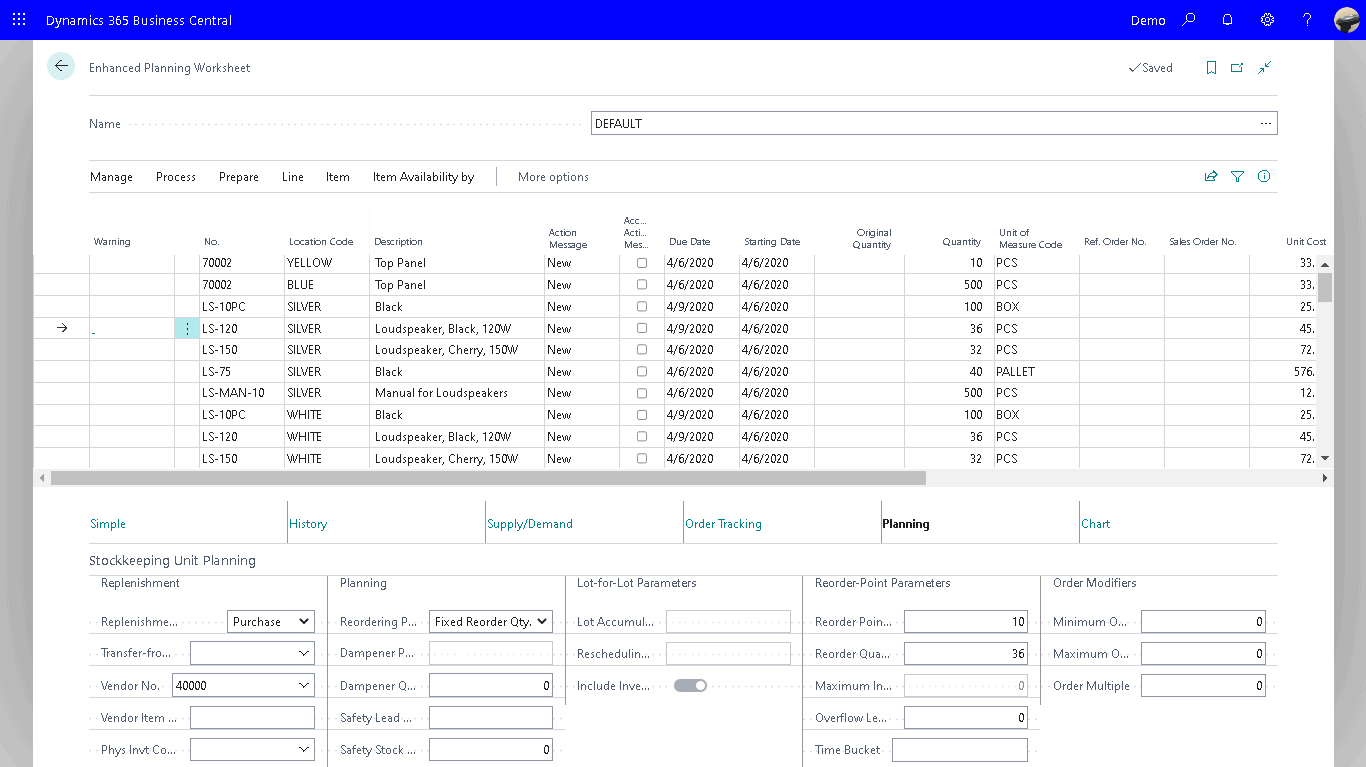Image resolution: width=1366 pixels, height=767 pixels.
Task: Click the back arrow button
Action: 61,66
